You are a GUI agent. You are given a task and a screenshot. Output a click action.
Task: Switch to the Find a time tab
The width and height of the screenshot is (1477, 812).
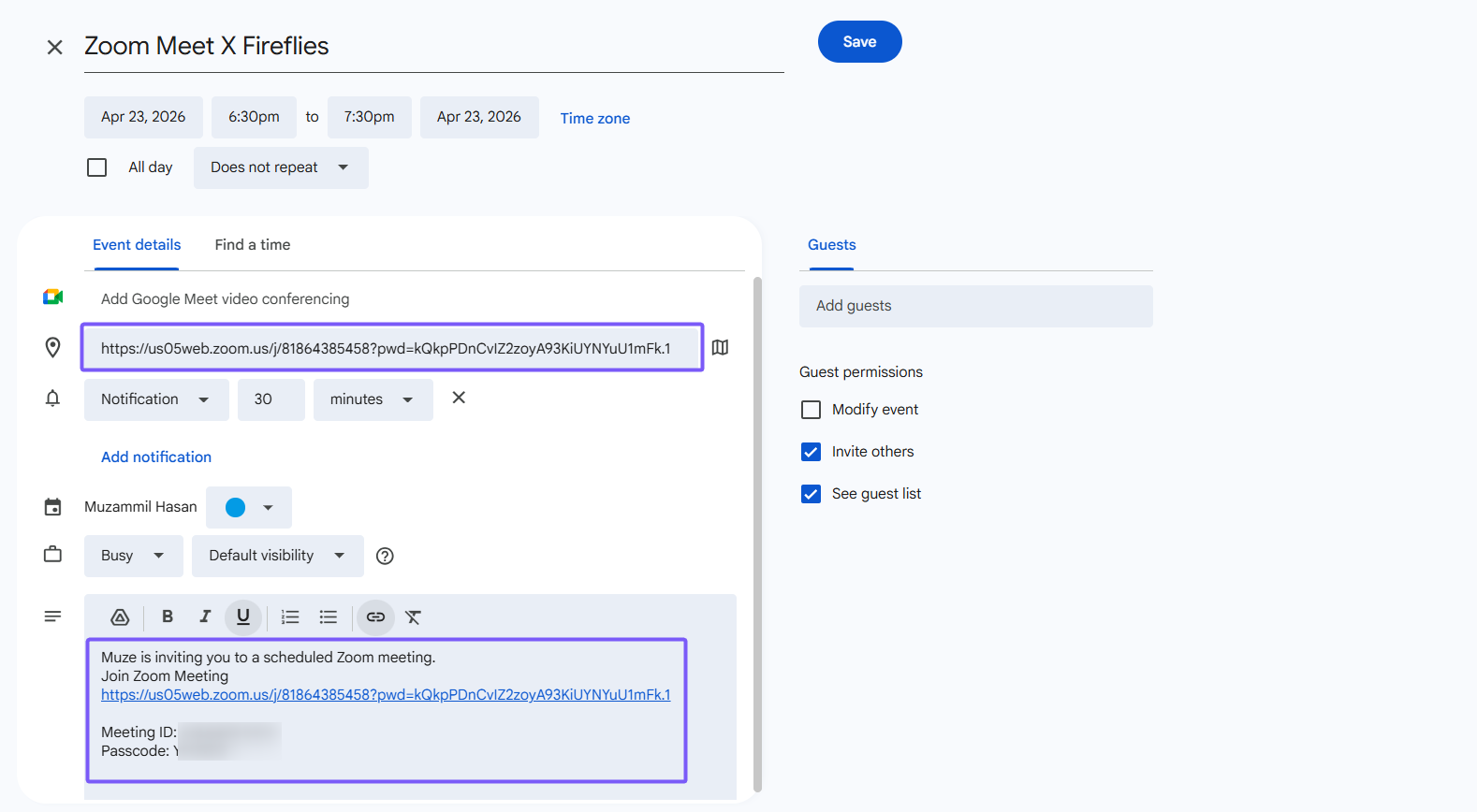(252, 245)
